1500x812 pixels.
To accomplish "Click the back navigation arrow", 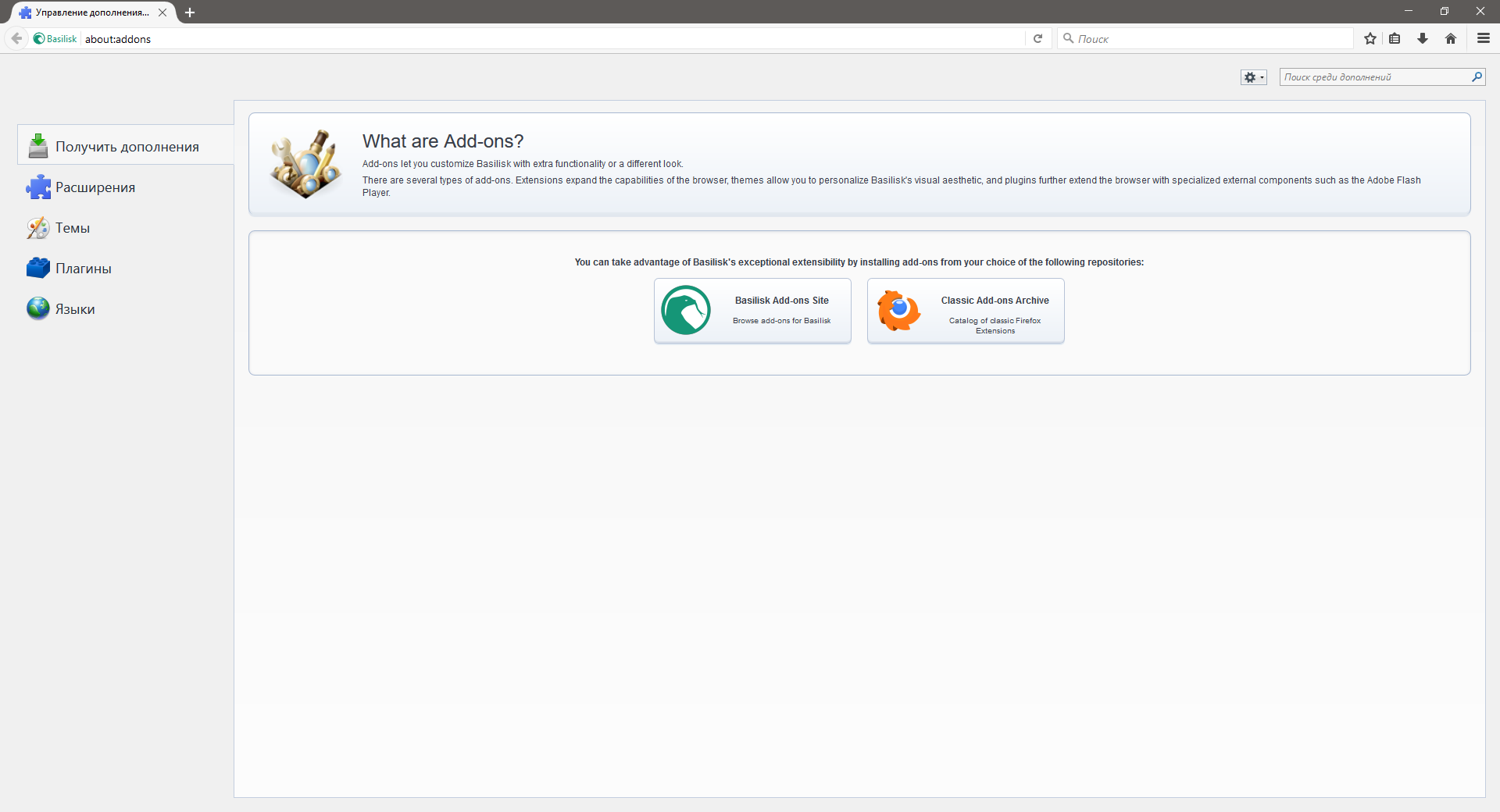I will pyautogui.click(x=16, y=38).
